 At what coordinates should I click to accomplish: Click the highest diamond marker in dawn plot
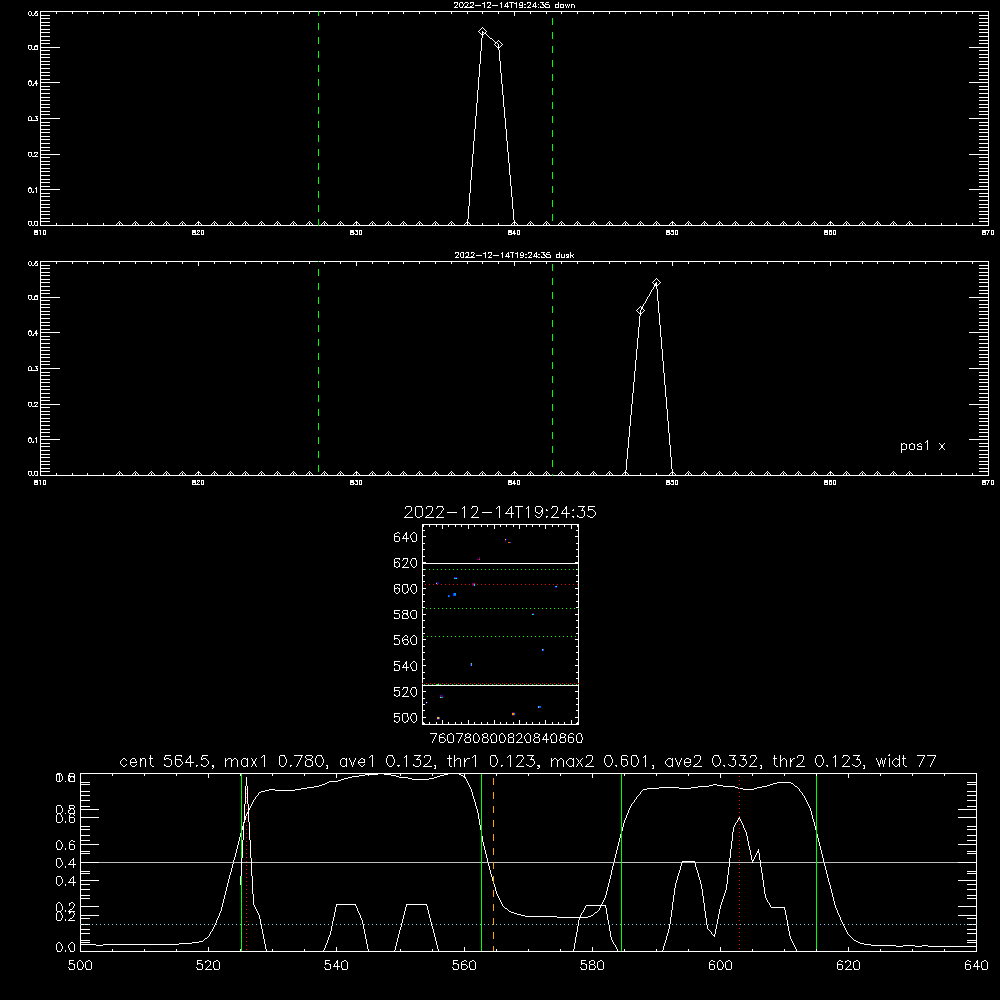(x=483, y=31)
